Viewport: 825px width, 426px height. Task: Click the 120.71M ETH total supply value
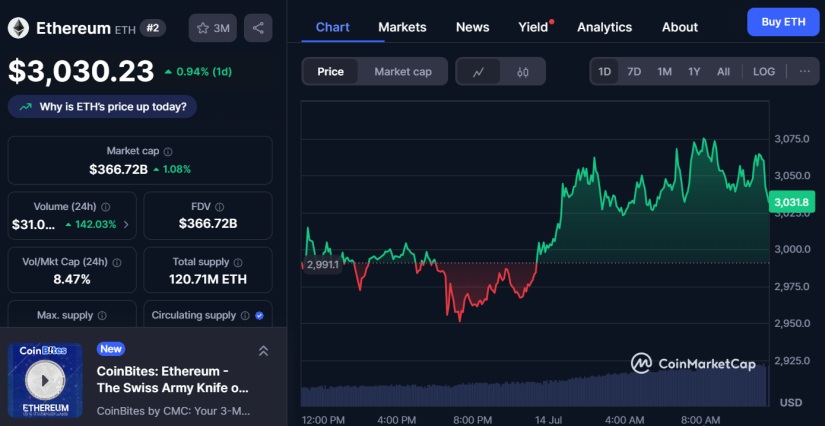coord(208,279)
